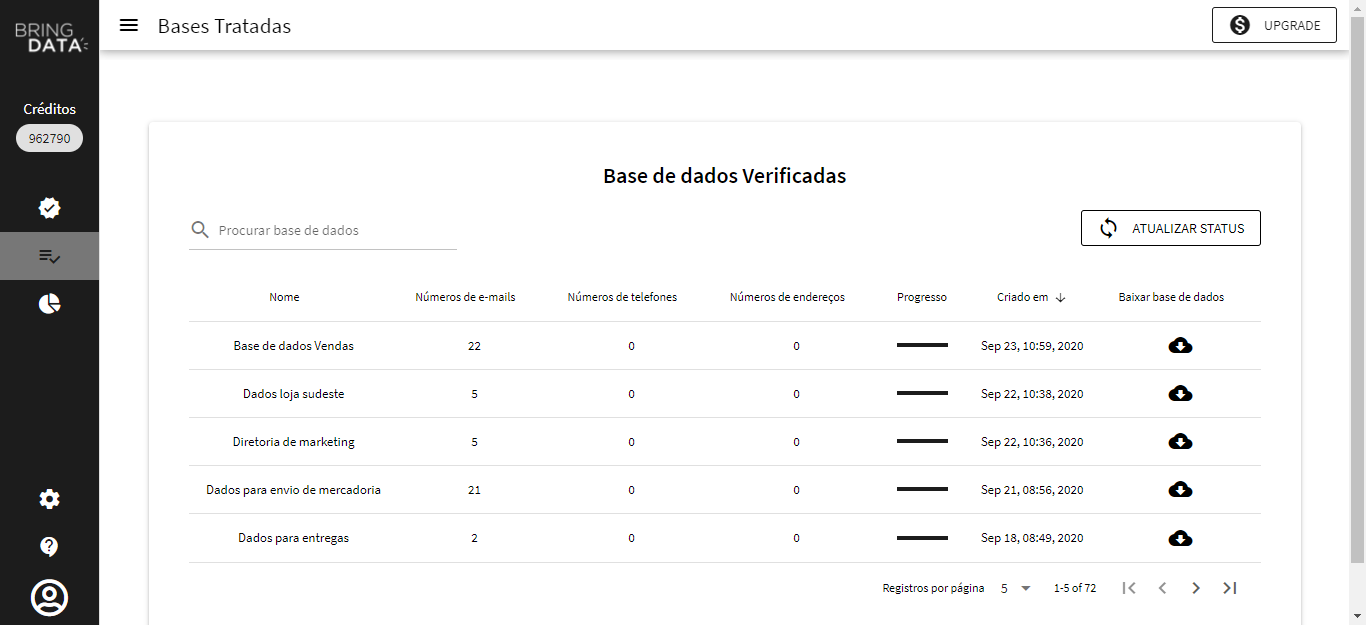
Task: Open the verification badge sidebar icon
Action: pos(49,208)
